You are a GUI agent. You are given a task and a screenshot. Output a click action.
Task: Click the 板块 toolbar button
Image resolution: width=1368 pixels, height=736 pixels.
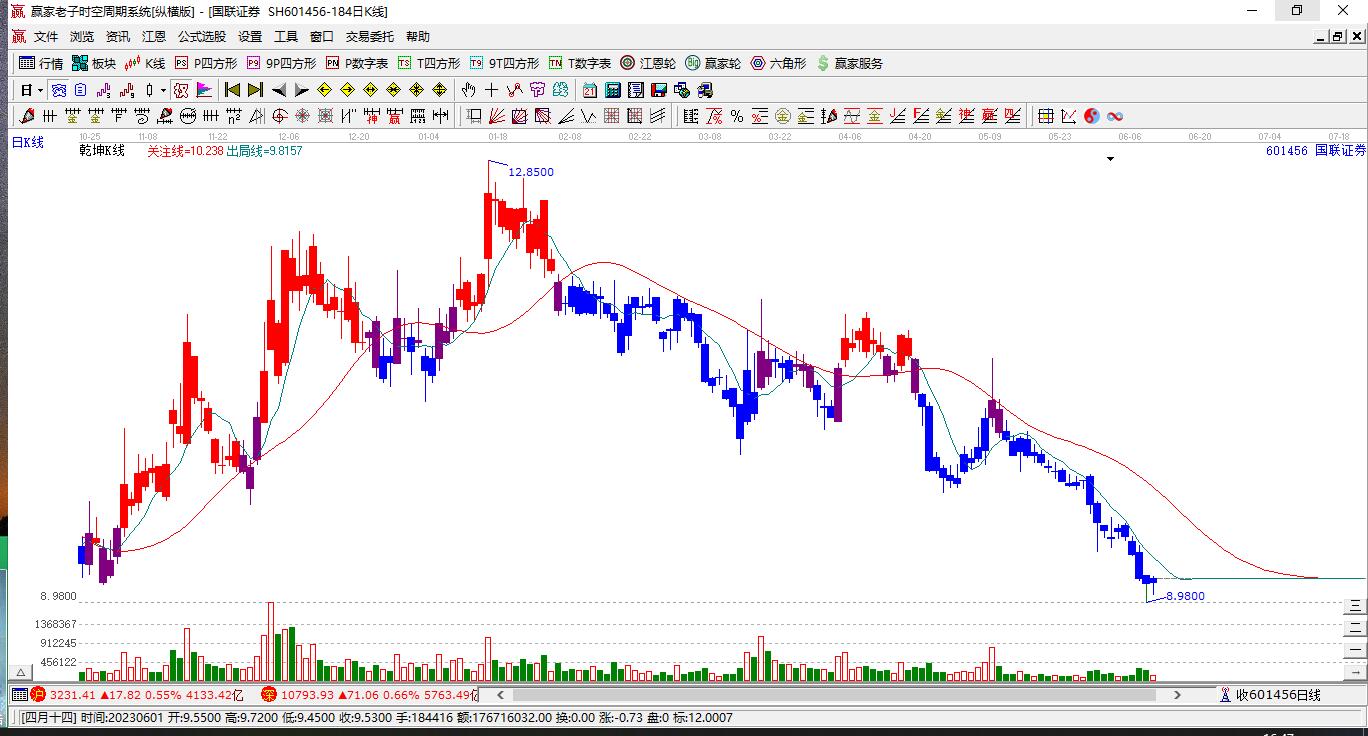point(94,63)
